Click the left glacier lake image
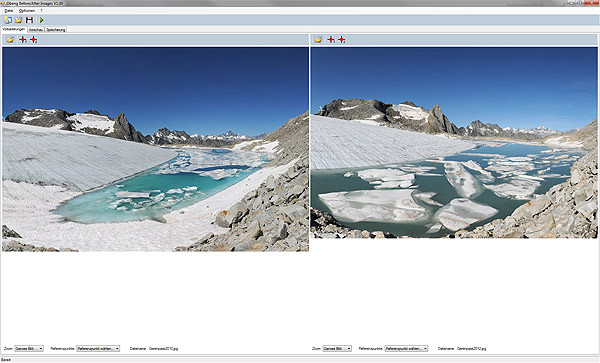Screen dimensions: 600x363 155,149
